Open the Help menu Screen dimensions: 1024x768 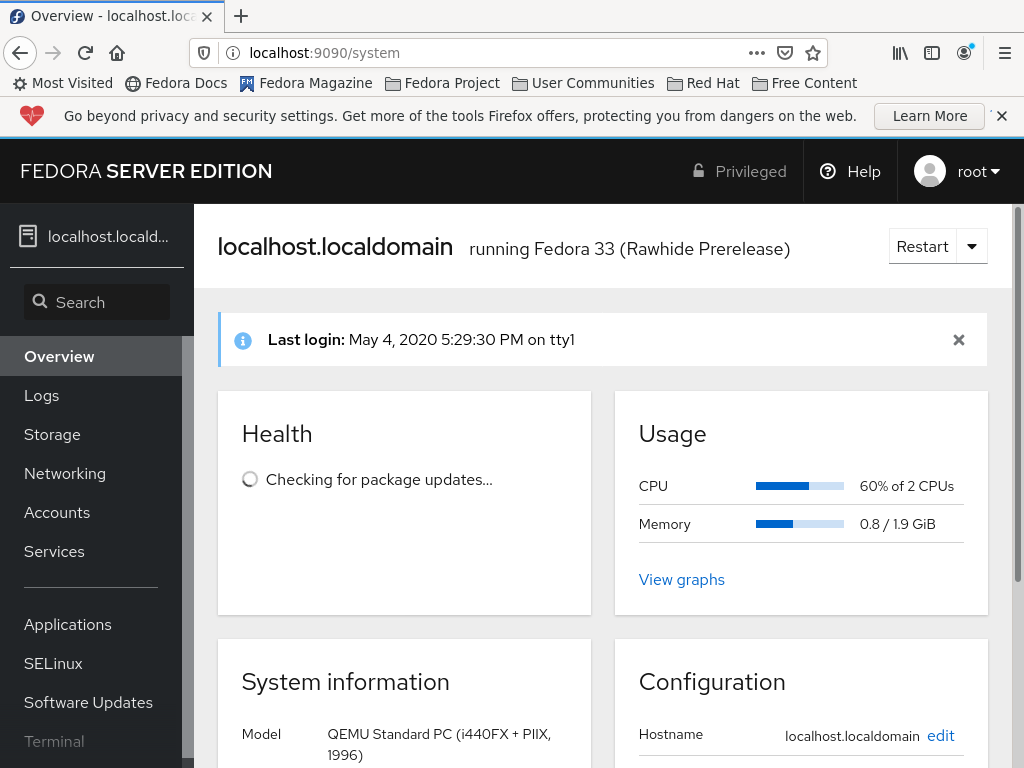(850, 171)
